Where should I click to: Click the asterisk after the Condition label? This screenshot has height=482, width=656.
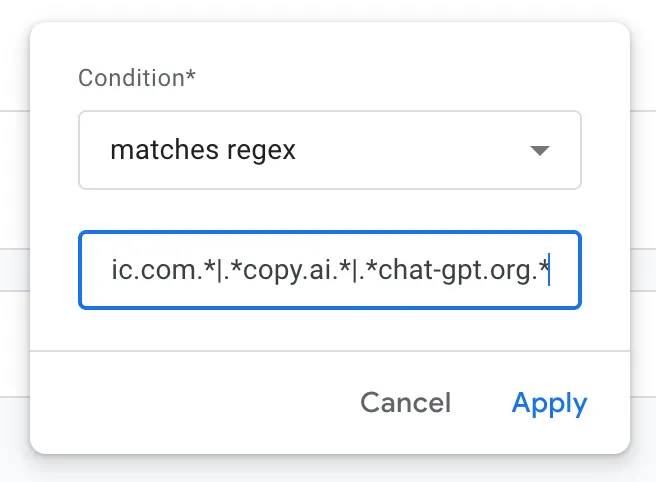pyautogui.click(x=190, y=74)
